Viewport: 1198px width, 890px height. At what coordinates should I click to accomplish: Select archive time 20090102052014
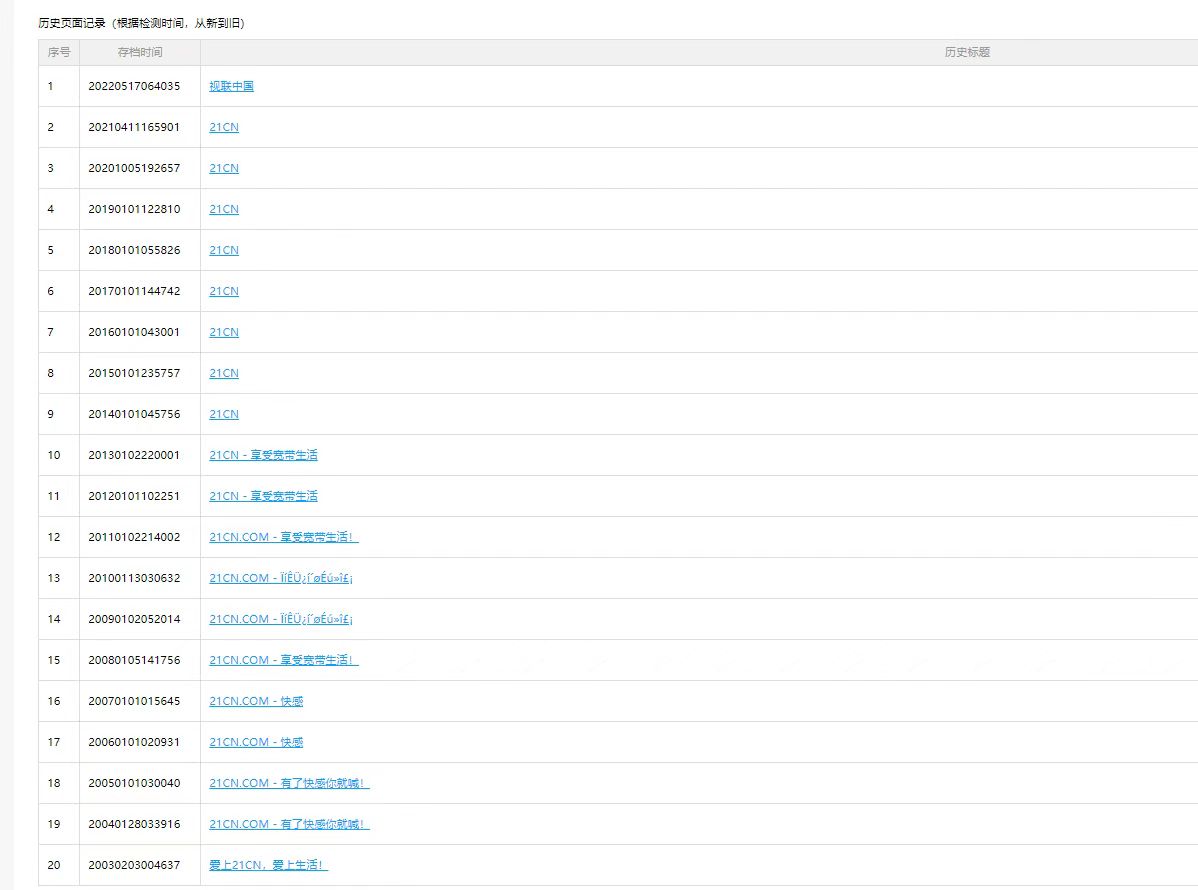click(134, 619)
